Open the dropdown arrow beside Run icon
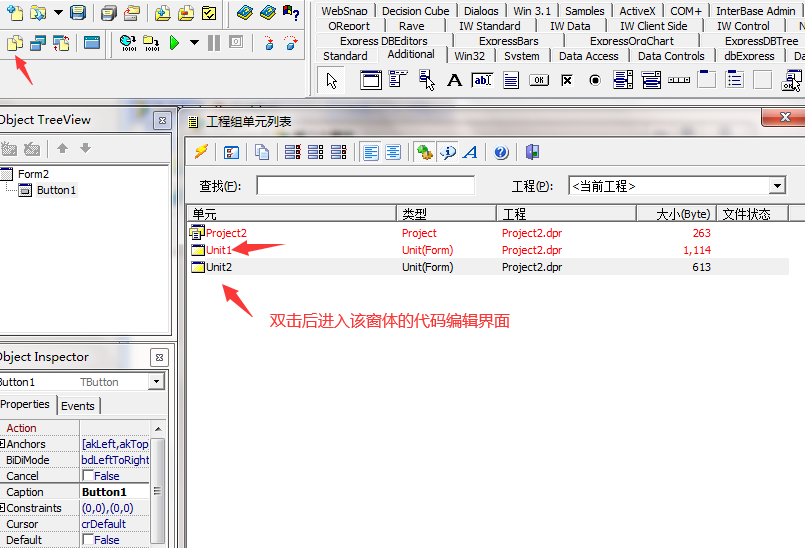Viewport: 805px width, 548px height. pyautogui.click(x=194, y=43)
